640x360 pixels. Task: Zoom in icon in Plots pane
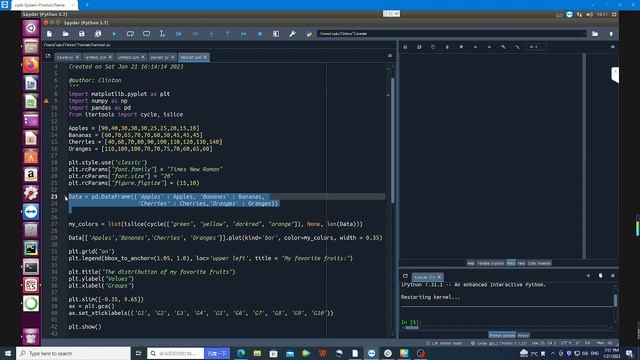503,47
